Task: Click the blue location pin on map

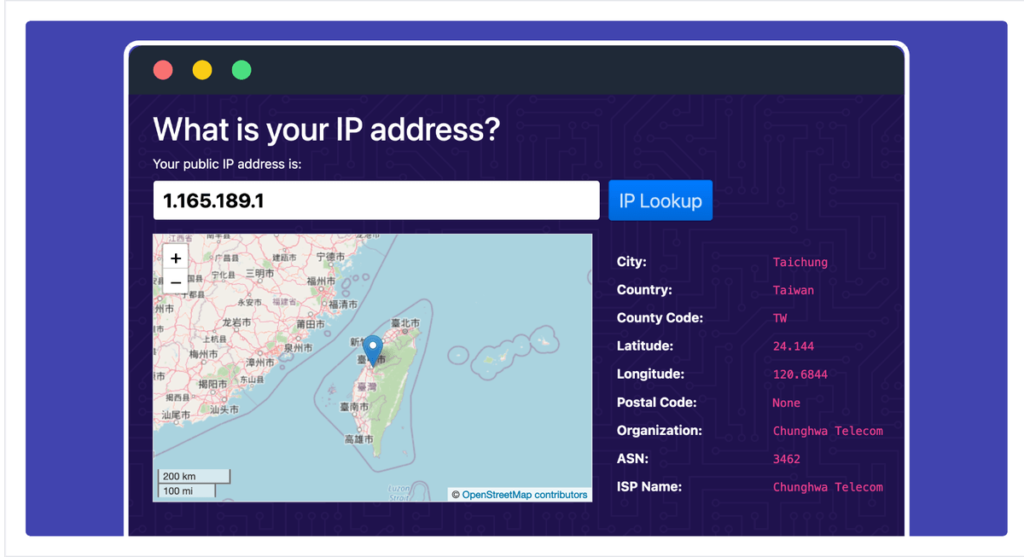Action: tap(373, 351)
